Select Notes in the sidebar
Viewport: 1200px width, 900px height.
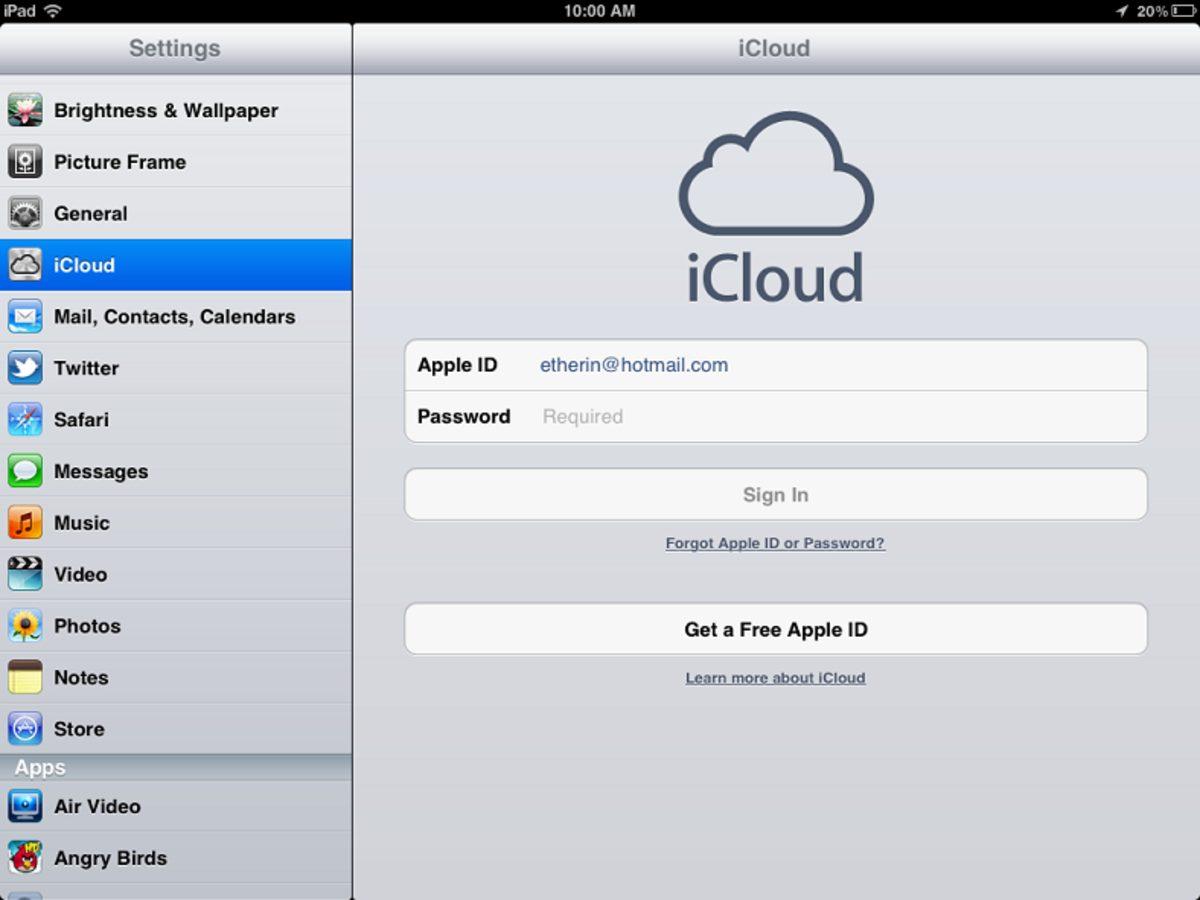175,677
